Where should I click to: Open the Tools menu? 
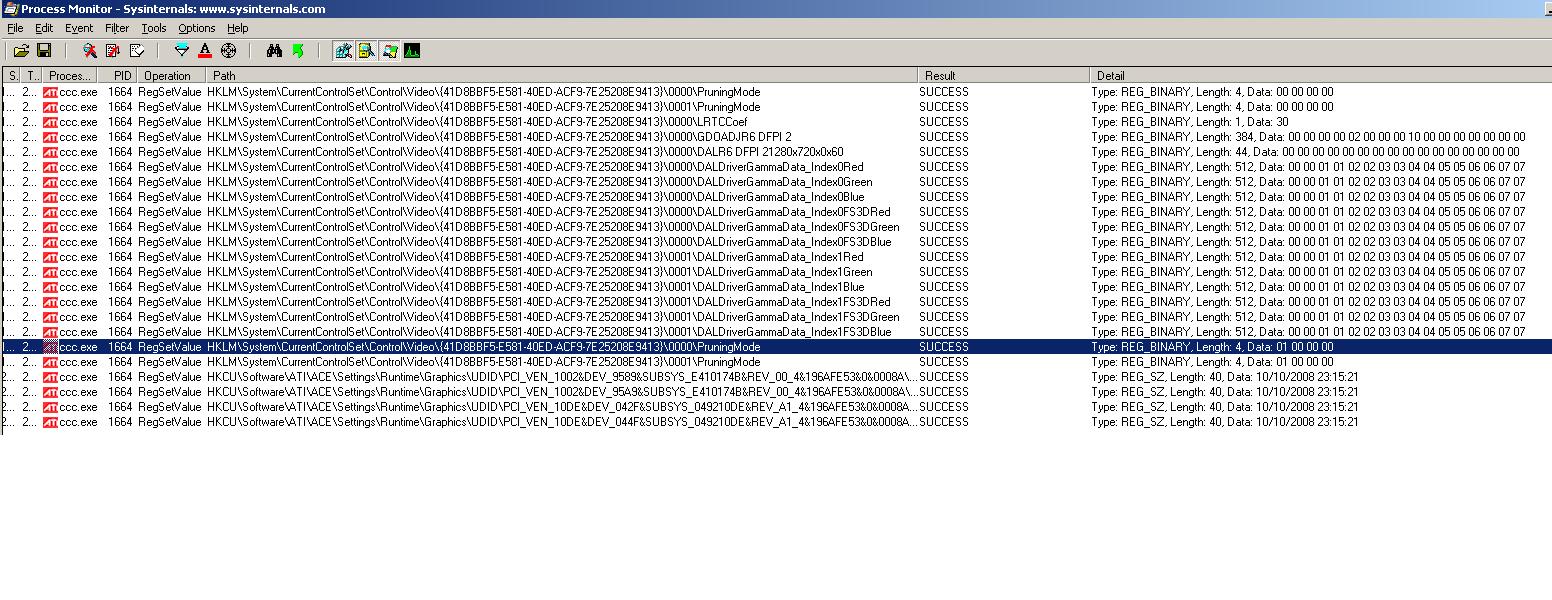[154, 28]
